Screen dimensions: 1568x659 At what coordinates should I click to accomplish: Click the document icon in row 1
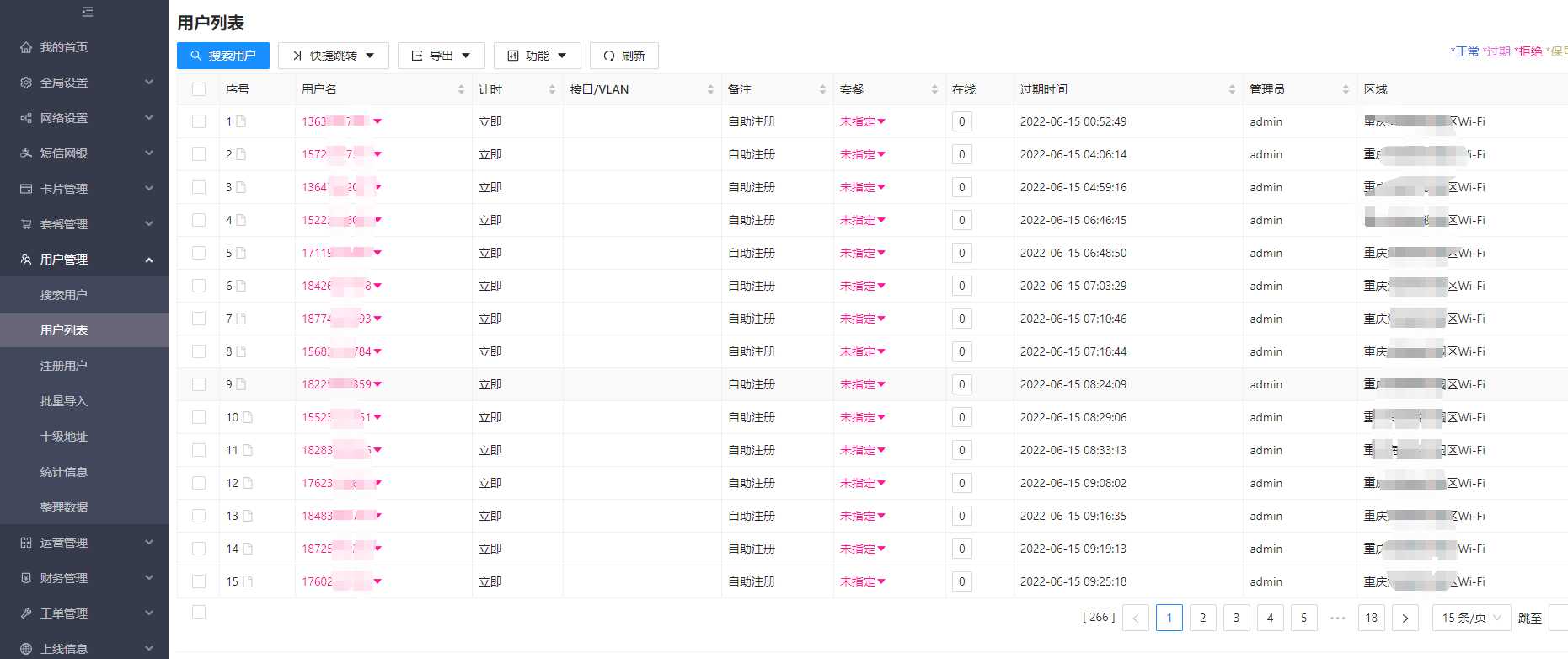pos(241,121)
